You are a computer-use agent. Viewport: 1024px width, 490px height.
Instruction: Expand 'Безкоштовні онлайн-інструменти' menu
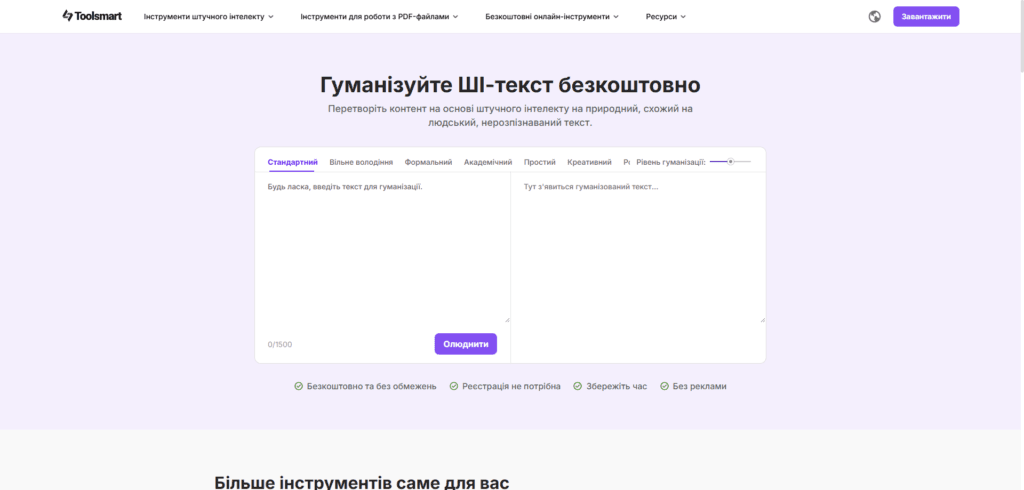pos(552,17)
